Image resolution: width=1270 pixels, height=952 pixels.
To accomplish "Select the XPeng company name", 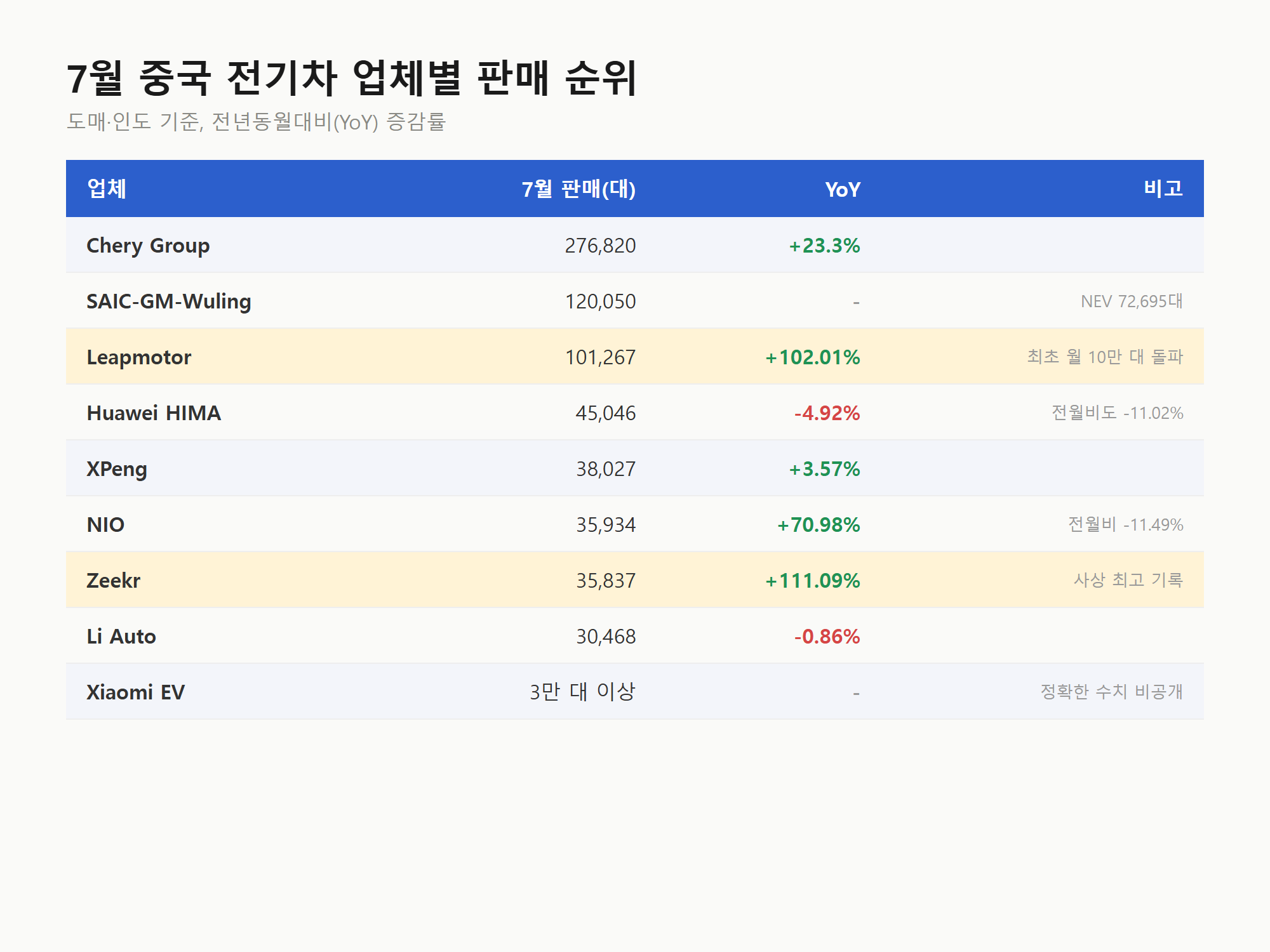I will [117, 469].
